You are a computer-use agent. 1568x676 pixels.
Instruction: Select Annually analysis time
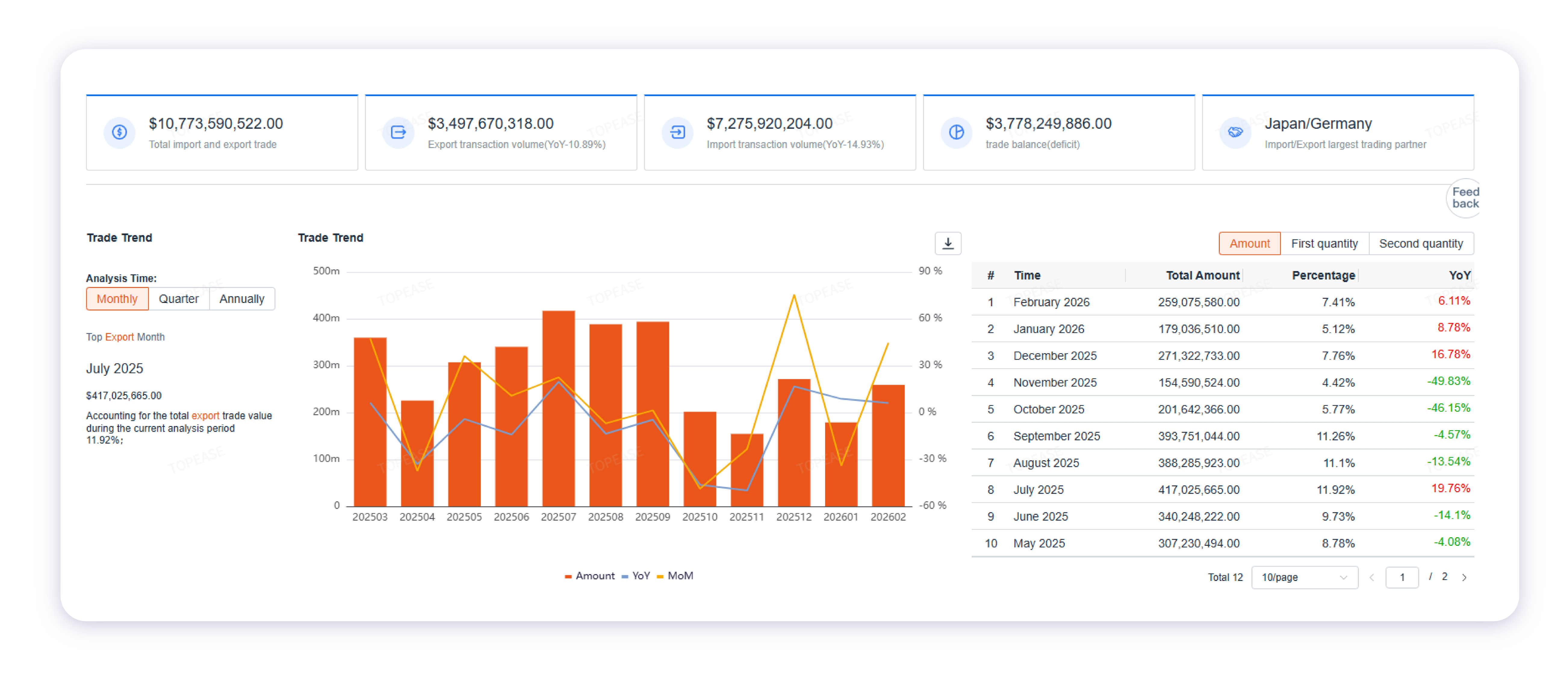242,299
